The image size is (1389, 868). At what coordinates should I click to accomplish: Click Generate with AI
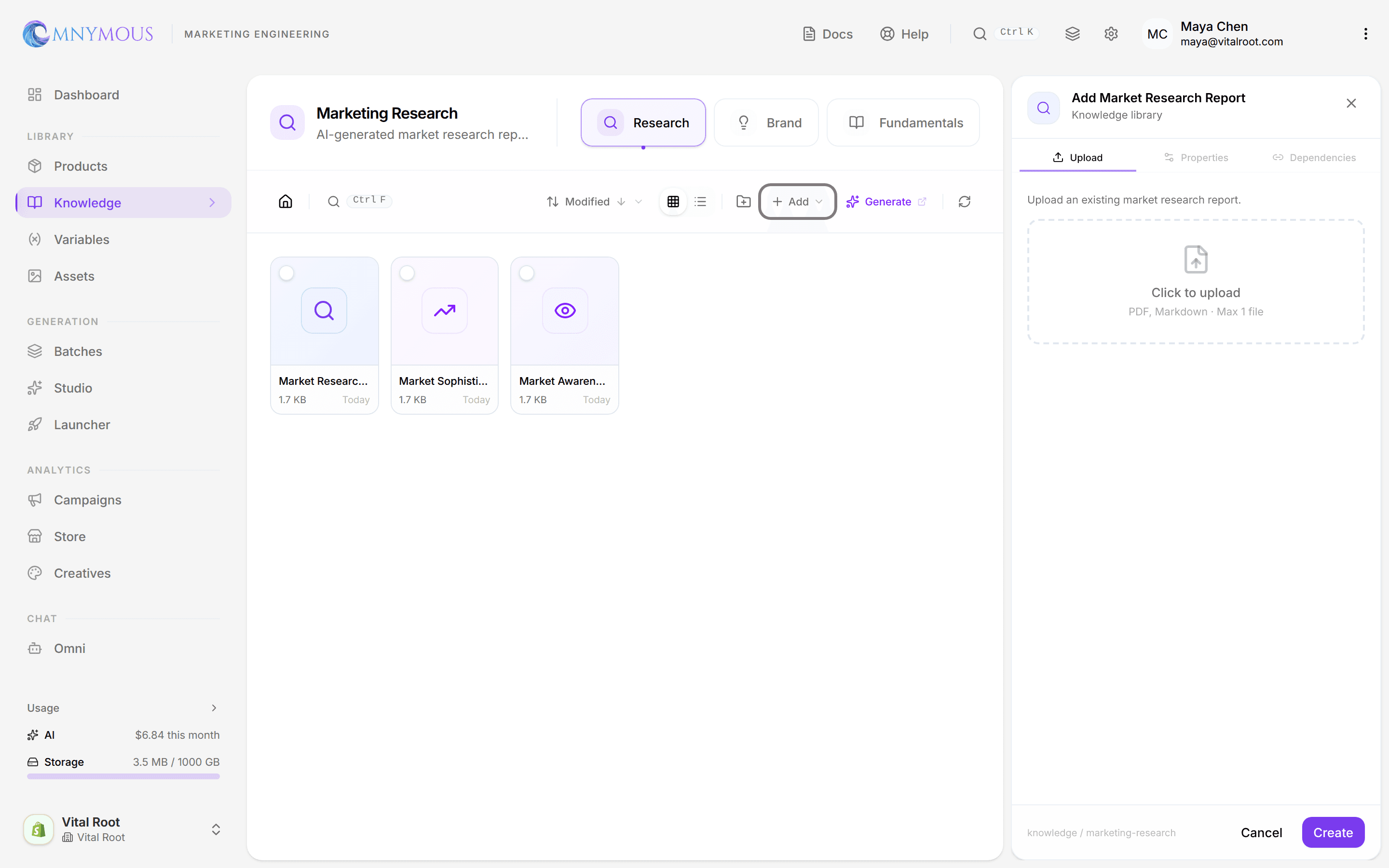point(886,202)
